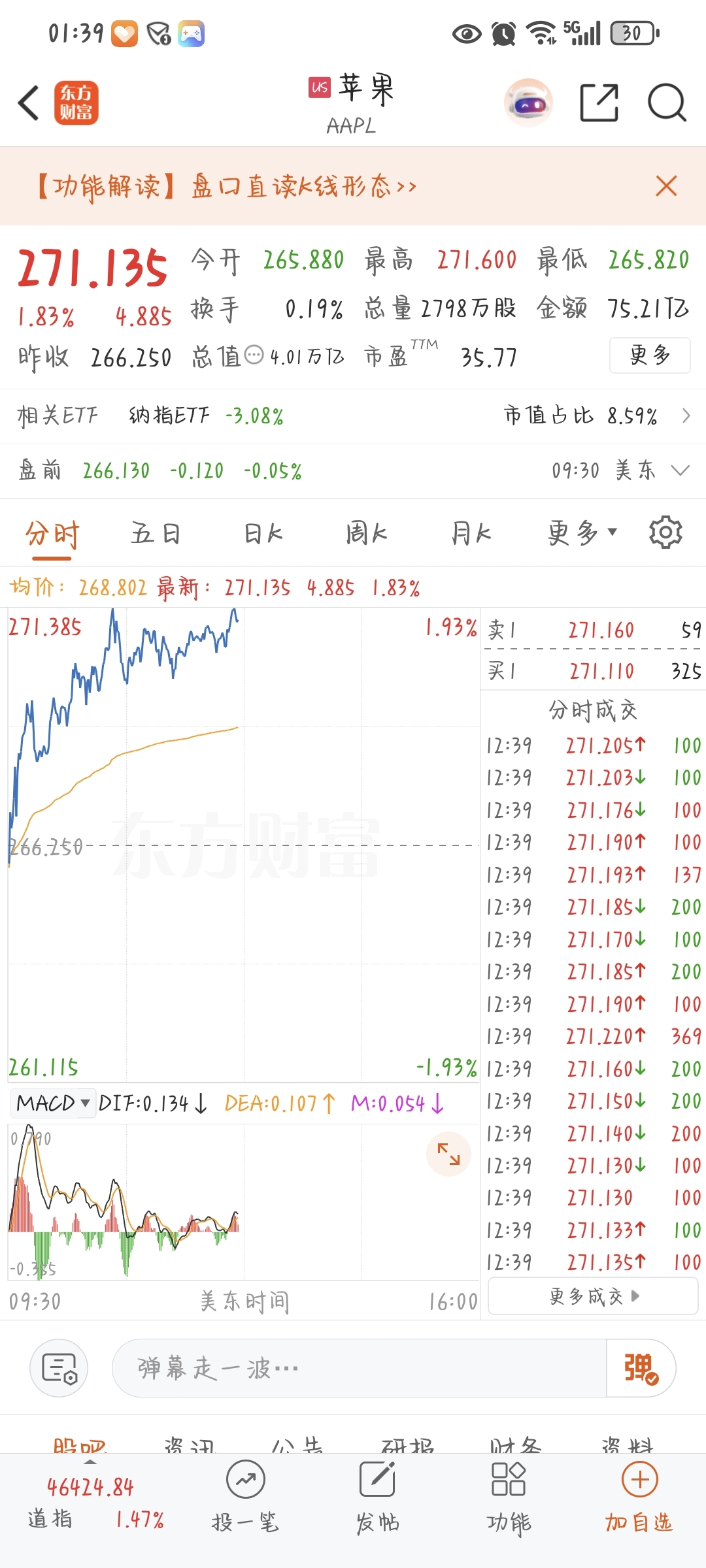This screenshot has width=706, height=1568.
Task: Tap the 买1 271.110 order row
Action: click(x=594, y=671)
